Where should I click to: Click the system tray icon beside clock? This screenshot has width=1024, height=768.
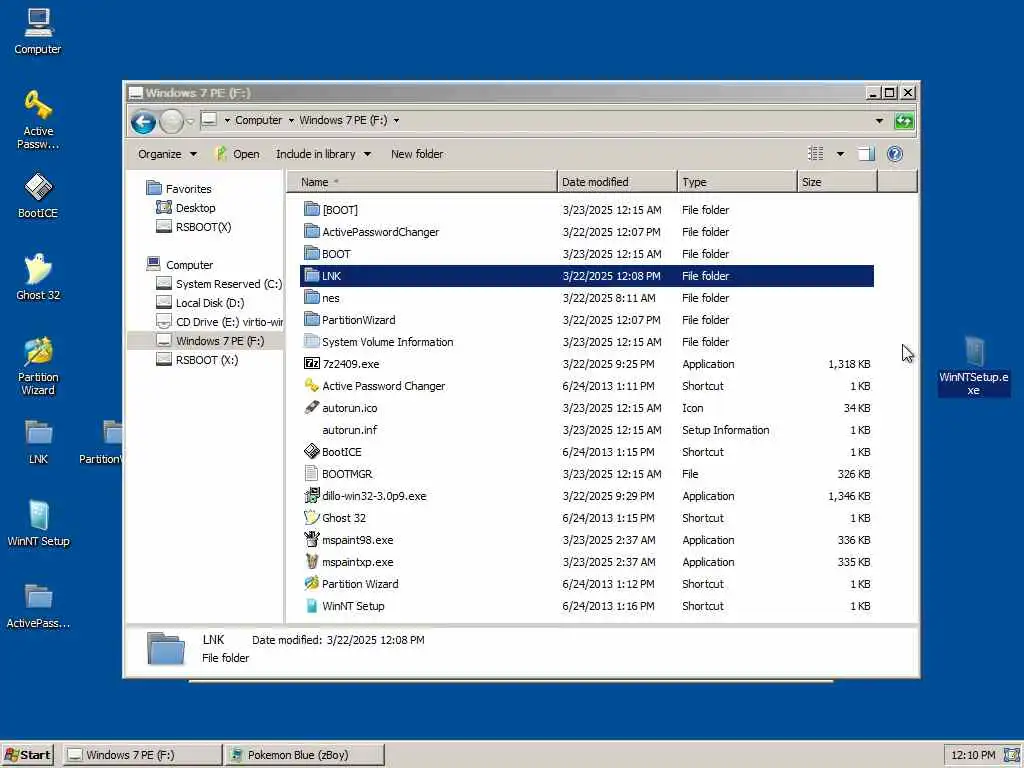tap(1012, 755)
